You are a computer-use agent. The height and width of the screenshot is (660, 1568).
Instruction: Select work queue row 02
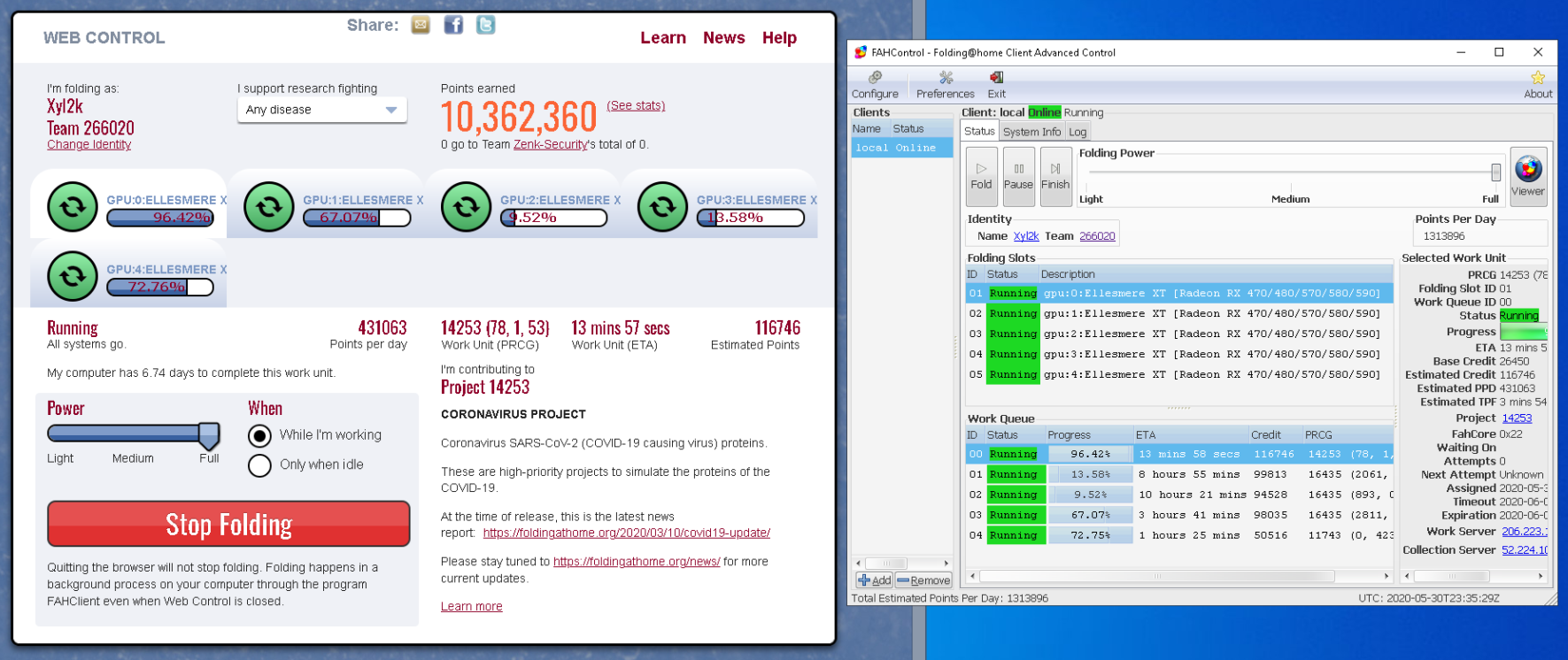pos(1178,495)
